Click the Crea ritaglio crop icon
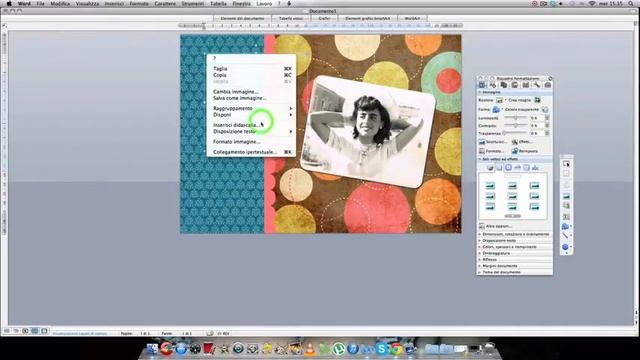 (538, 100)
